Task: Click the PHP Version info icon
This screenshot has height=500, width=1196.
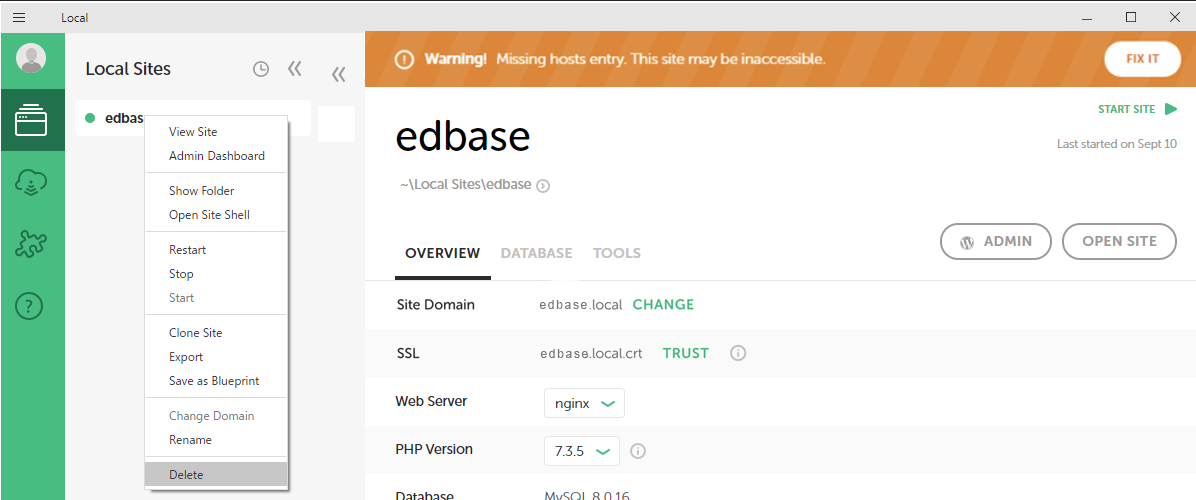Action: [x=638, y=451]
